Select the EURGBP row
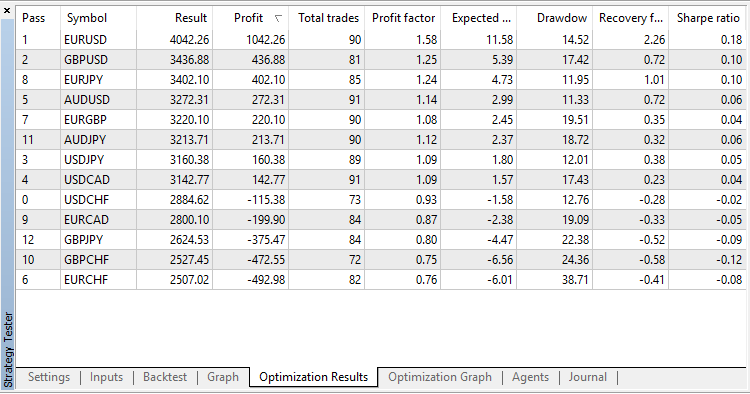Viewport: 750px width, 394px height. 381,120
